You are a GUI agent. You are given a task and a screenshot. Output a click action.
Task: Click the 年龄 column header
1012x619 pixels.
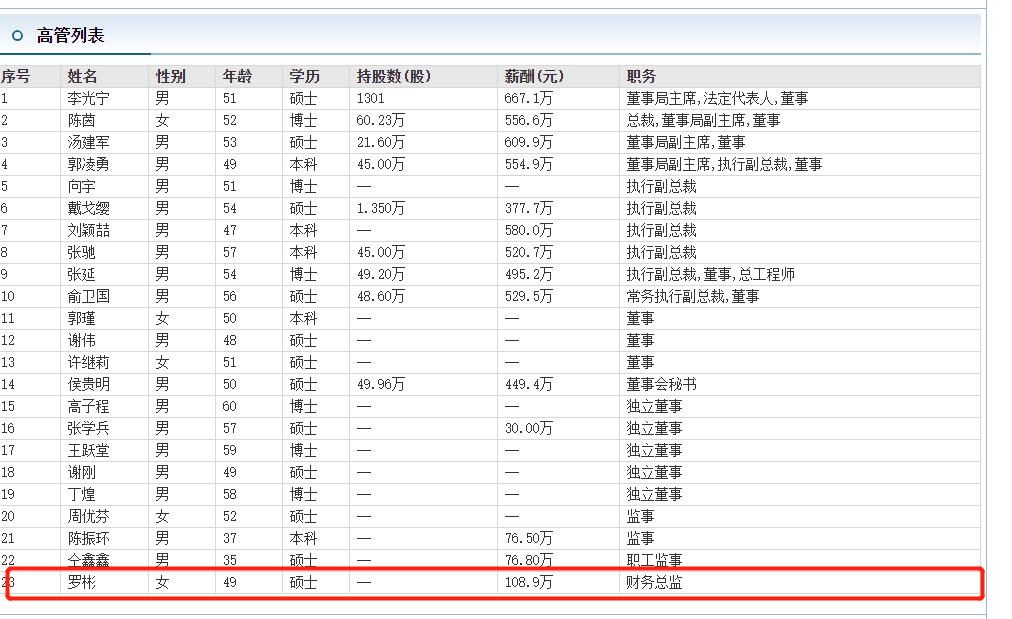237,76
